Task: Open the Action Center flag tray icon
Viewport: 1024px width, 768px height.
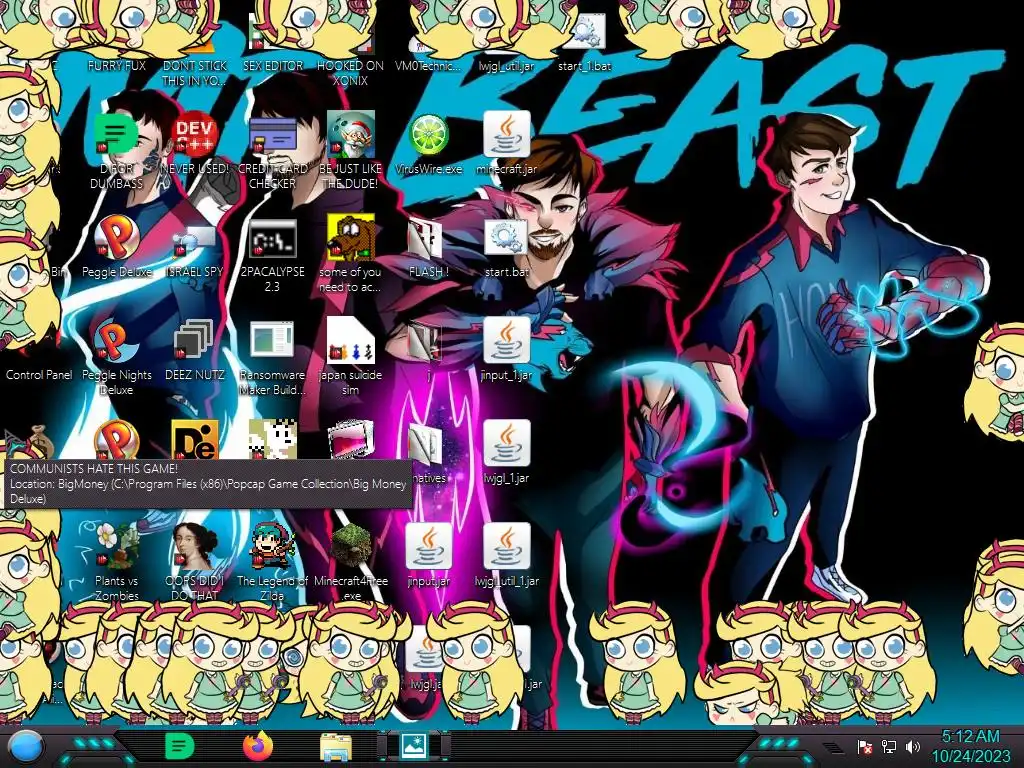Action: click(x=865, y=746)
